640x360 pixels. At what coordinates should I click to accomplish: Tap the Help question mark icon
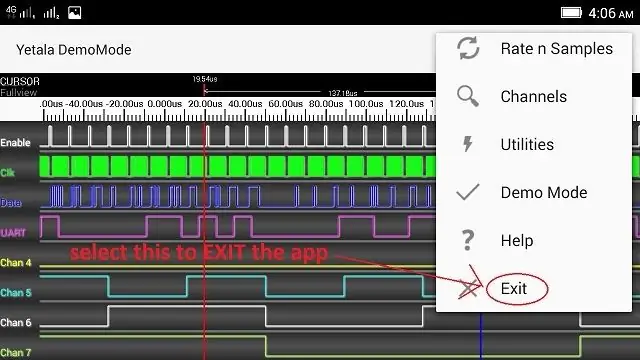point(468,240)
